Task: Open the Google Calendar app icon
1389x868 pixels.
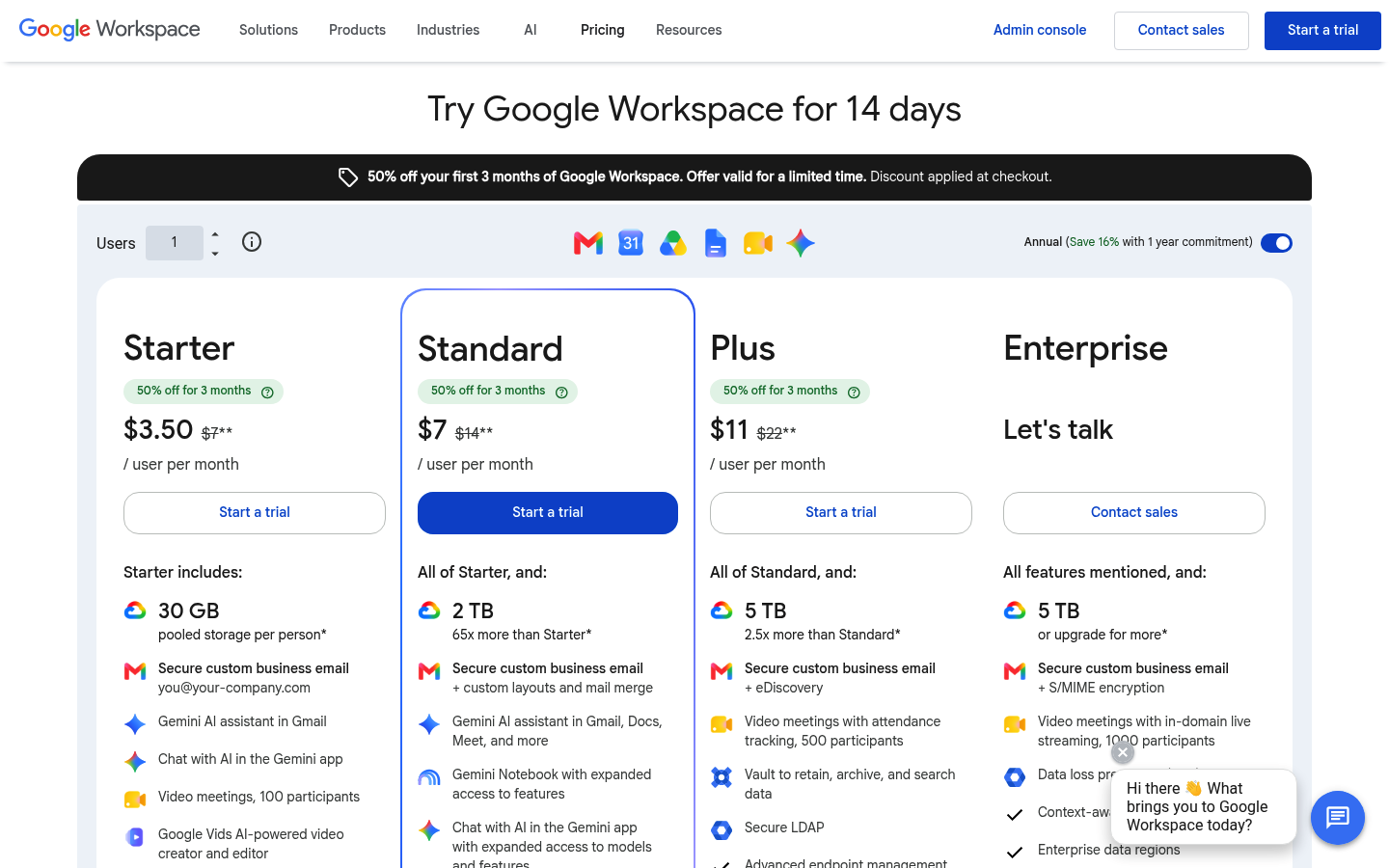Action: point(631,243)
